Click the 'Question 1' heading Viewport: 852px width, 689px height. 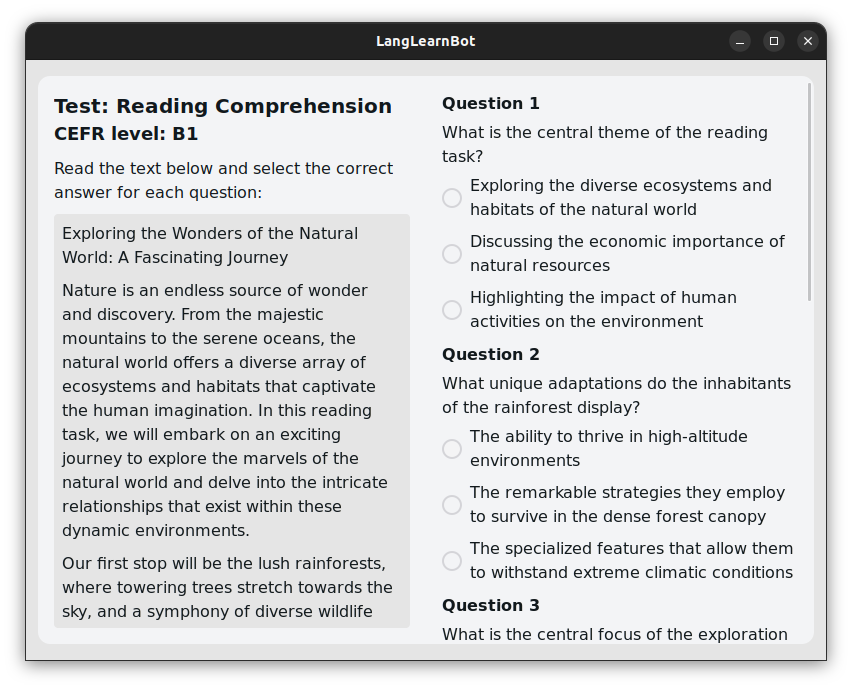(x=491, y=103)
